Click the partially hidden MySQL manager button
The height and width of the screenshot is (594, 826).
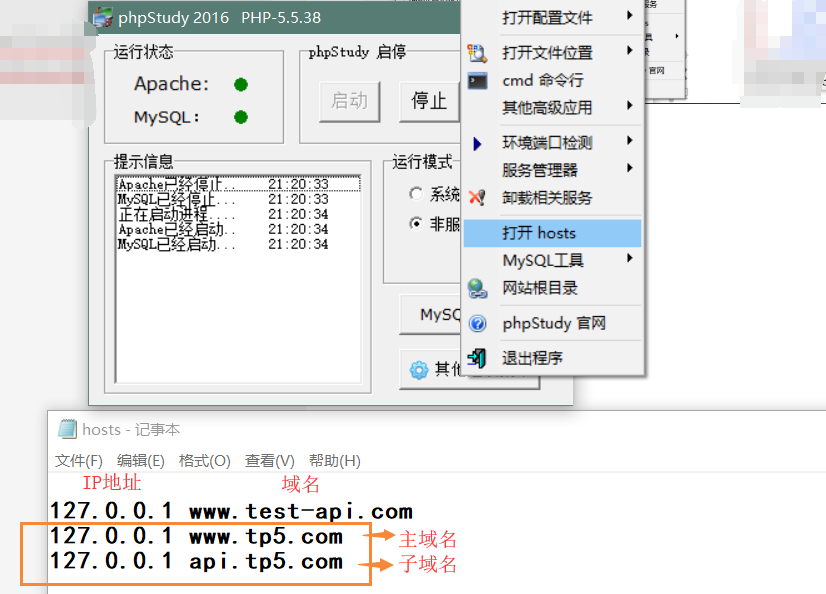pos(431,314)
